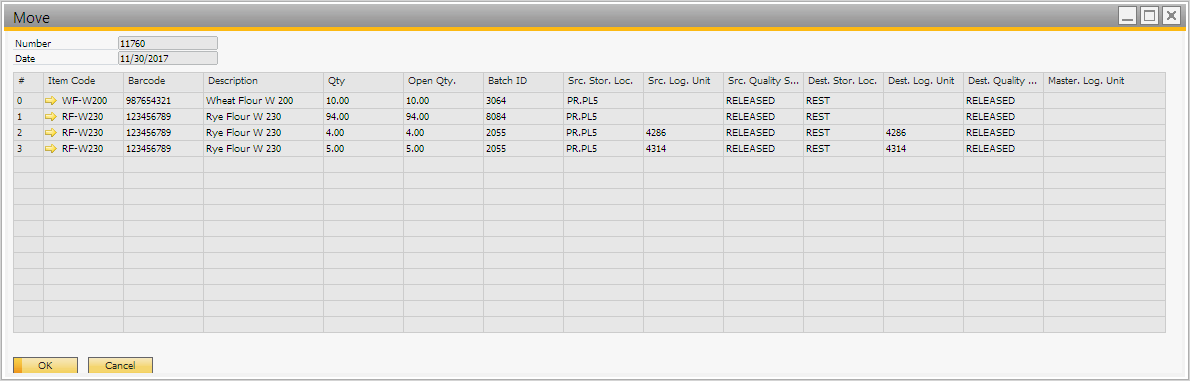Image resolution: width=1190 pixels, height=381 pixels.
Task: Click the Qty column header
Action: (x=363, y=81)
